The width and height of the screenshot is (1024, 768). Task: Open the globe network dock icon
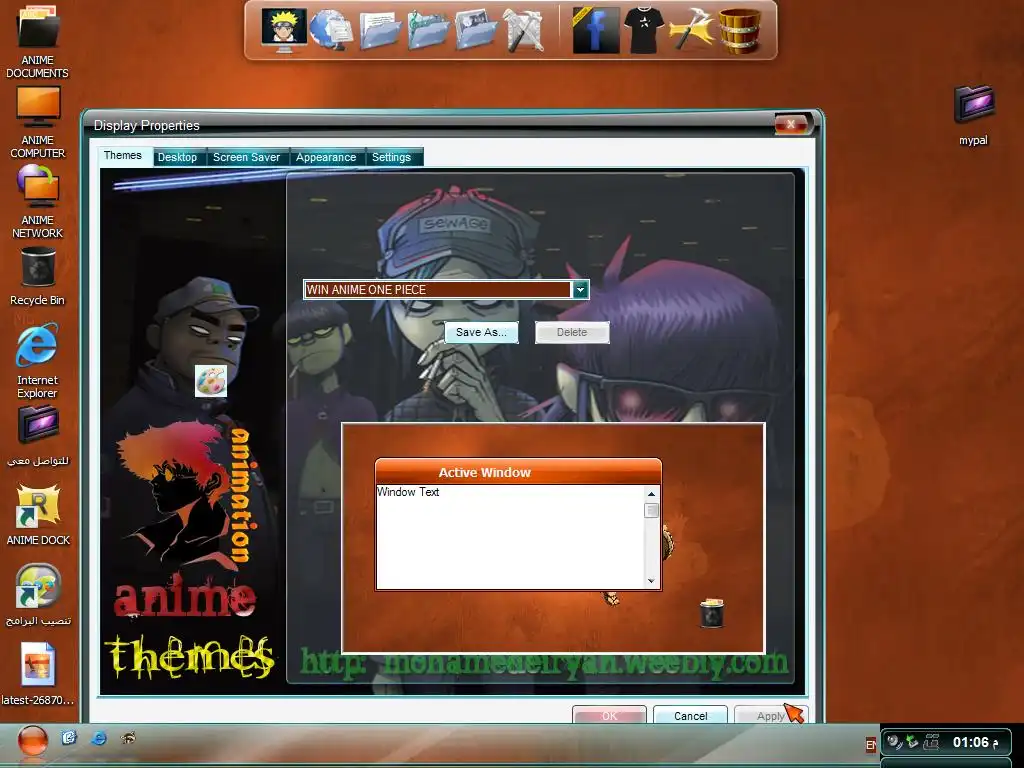[x=331, y=29]
